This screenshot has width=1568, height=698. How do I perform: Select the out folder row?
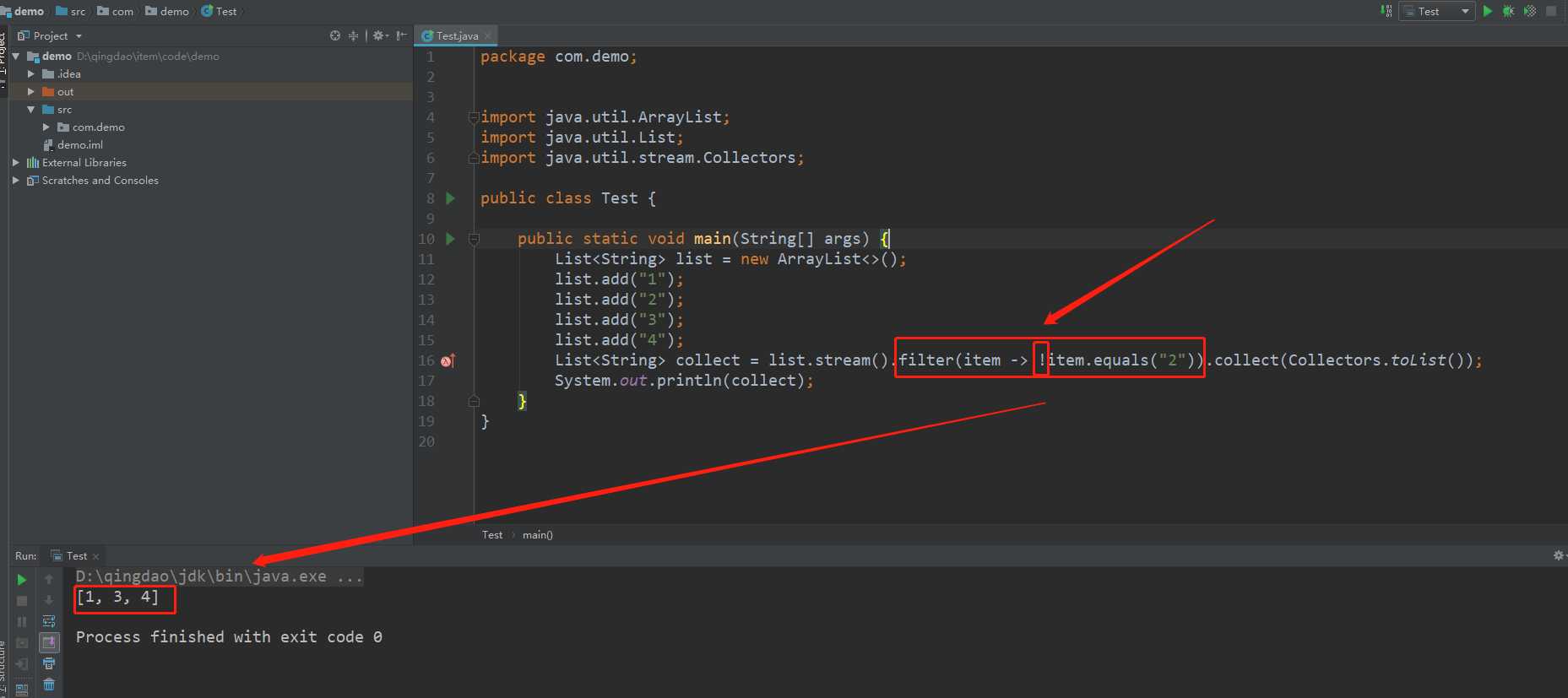tap(210, 92)
